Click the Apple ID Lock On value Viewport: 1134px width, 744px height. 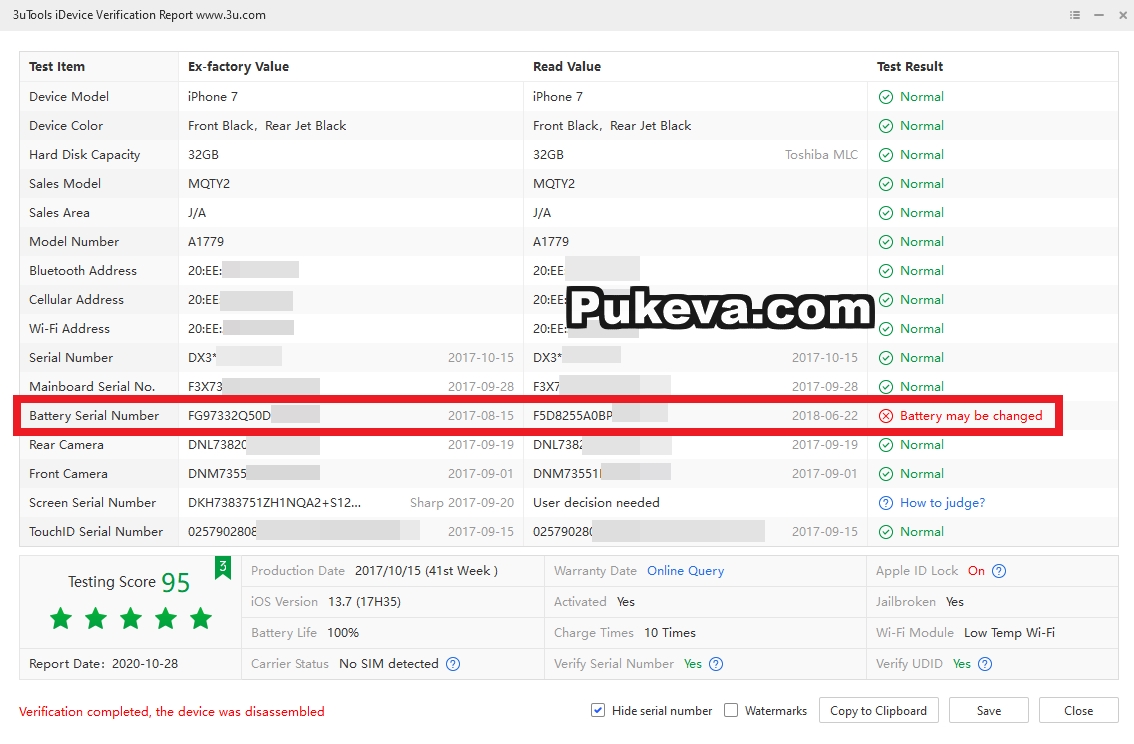point(976,571)
